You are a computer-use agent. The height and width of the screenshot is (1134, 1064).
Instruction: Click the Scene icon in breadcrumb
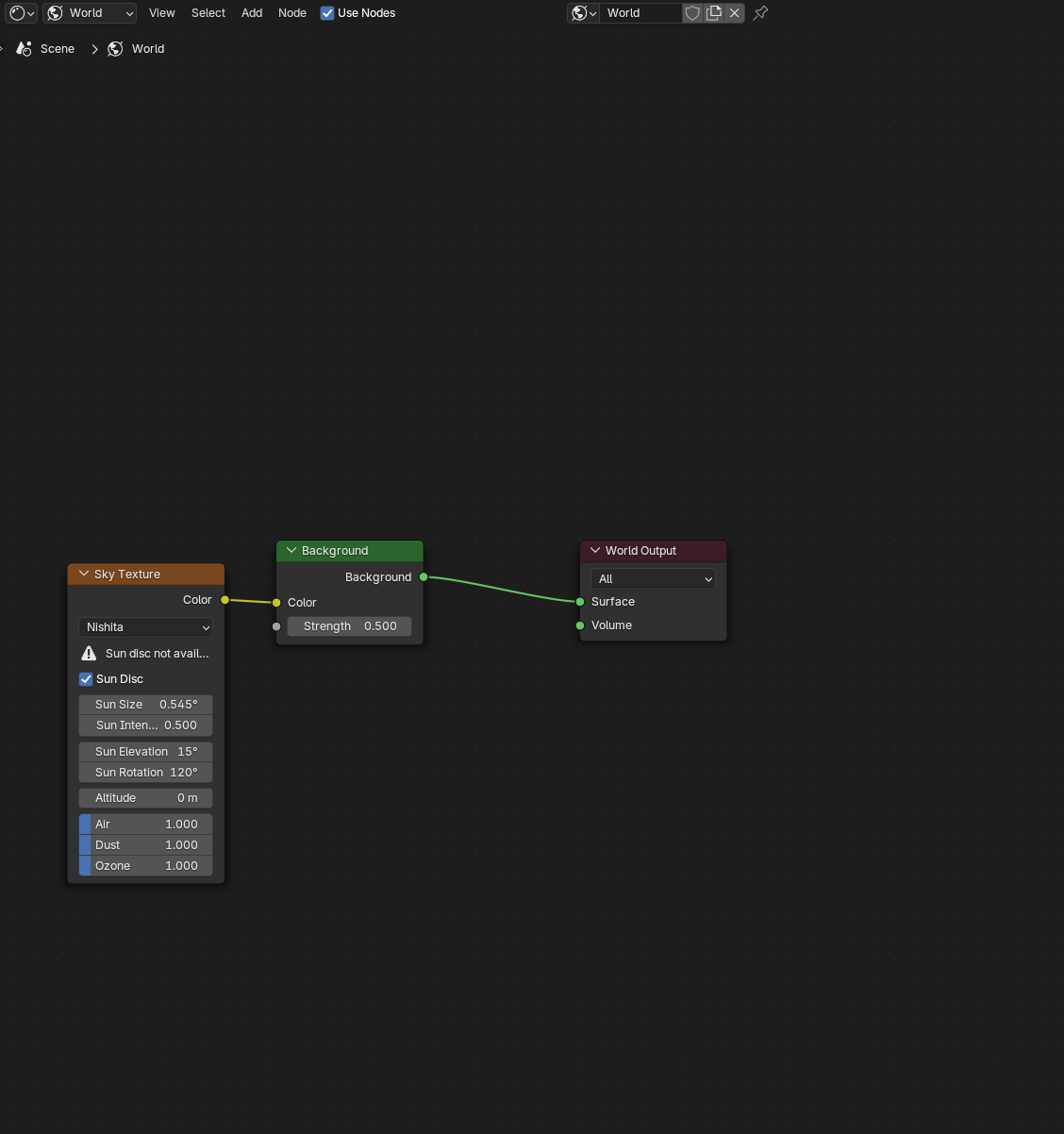point(25,49)
